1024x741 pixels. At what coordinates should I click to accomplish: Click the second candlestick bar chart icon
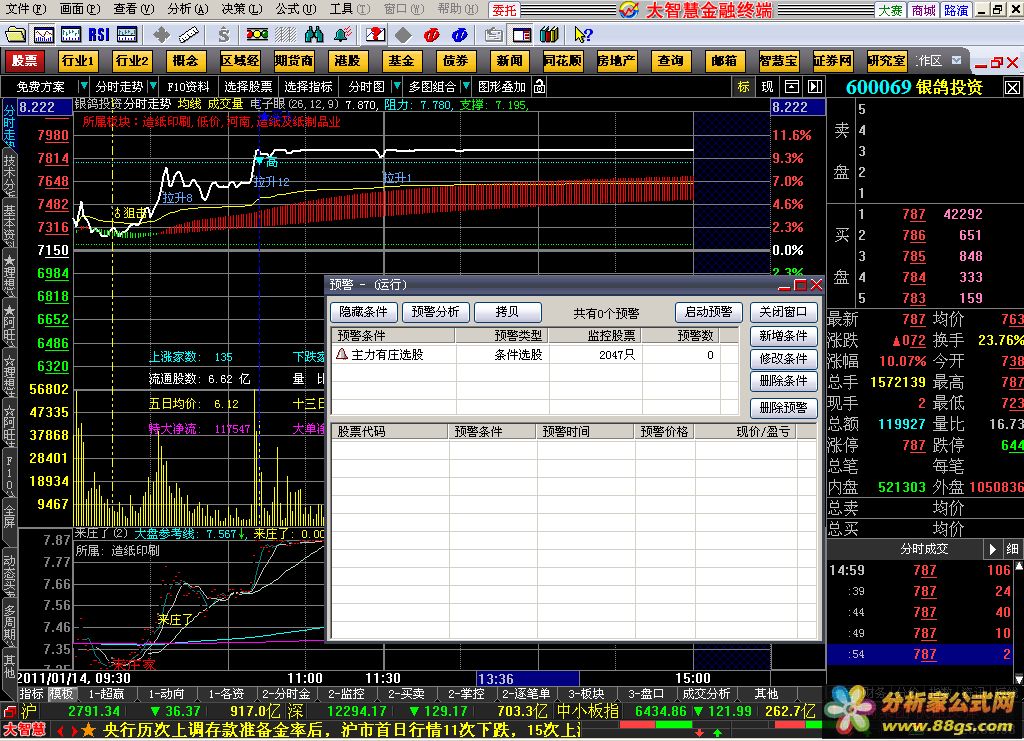click(126, 35)
